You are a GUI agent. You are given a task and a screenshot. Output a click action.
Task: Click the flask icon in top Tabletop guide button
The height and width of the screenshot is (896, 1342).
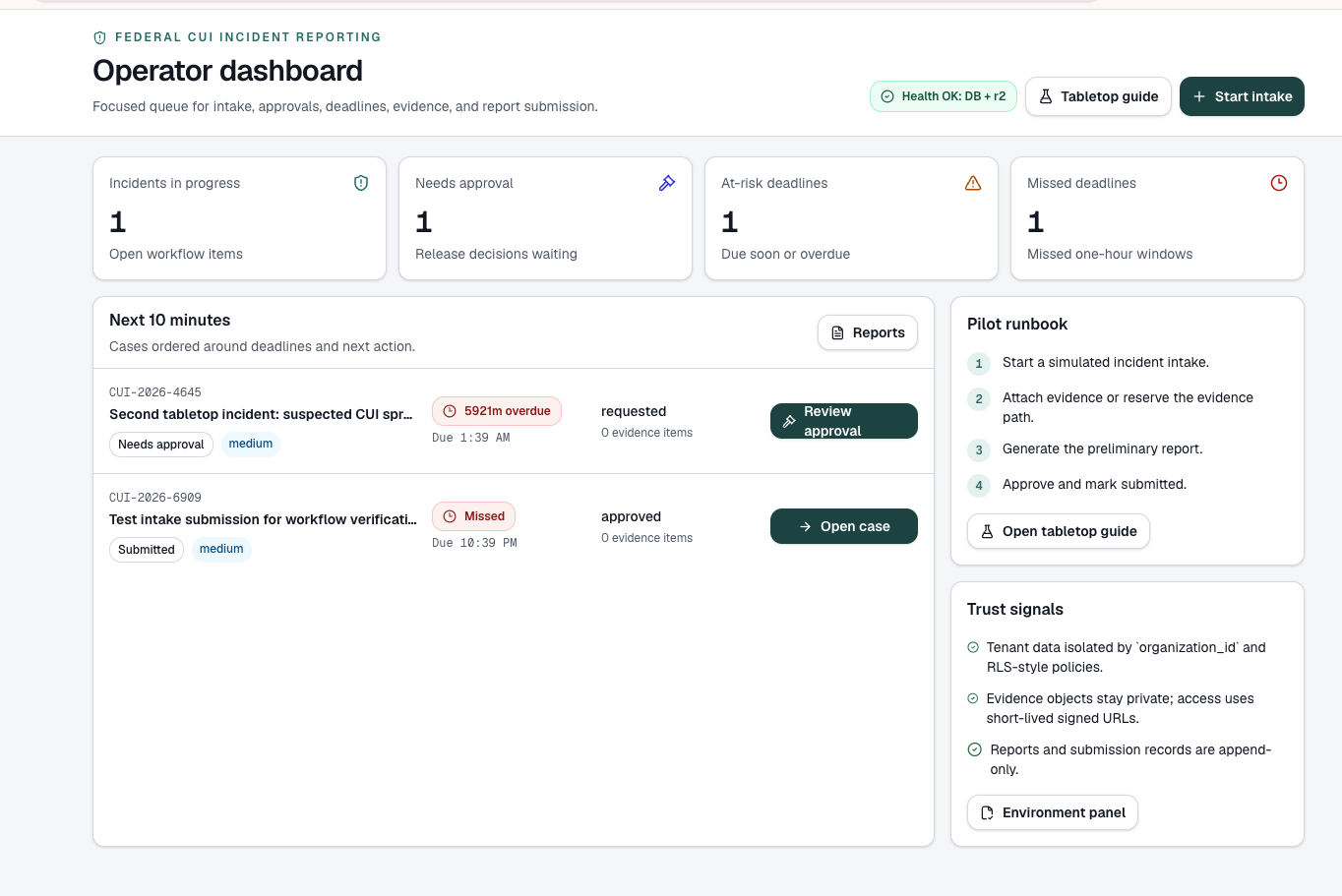click(x=1046, y=96)
